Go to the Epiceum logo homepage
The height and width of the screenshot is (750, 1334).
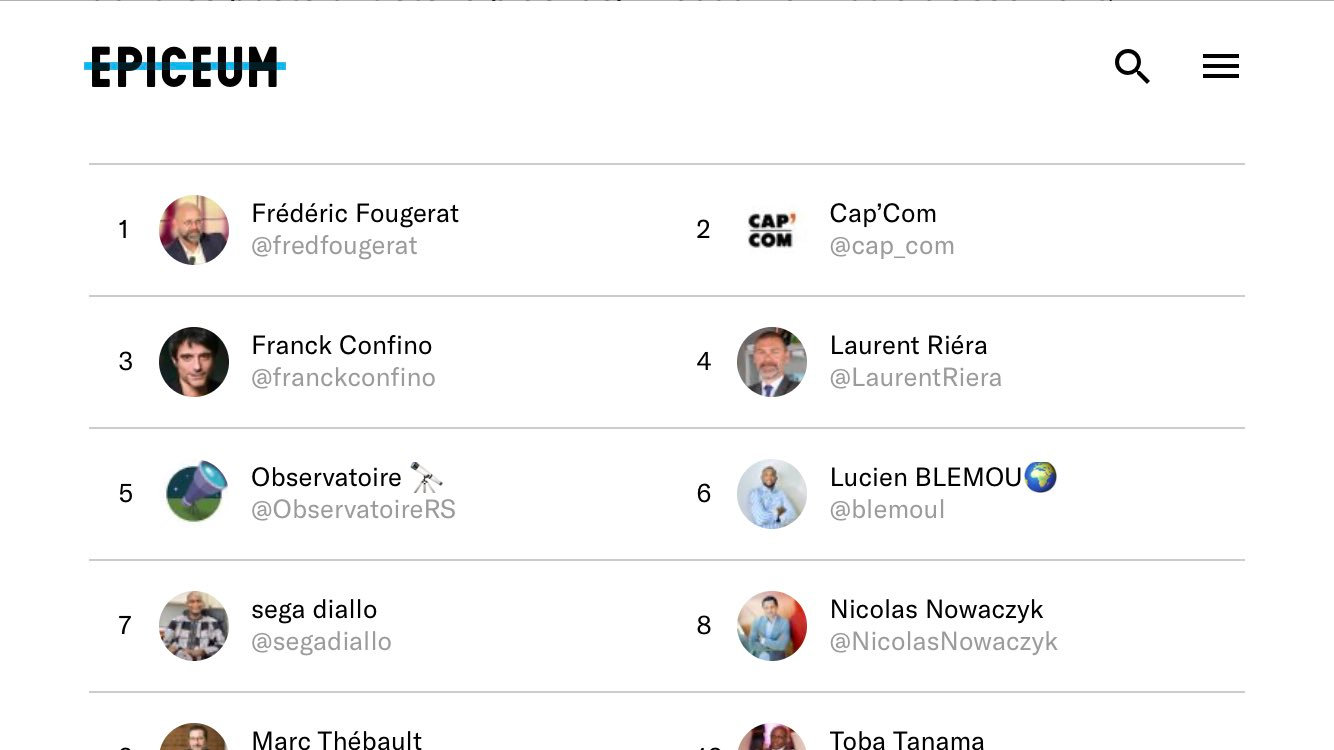coord(185,67)
